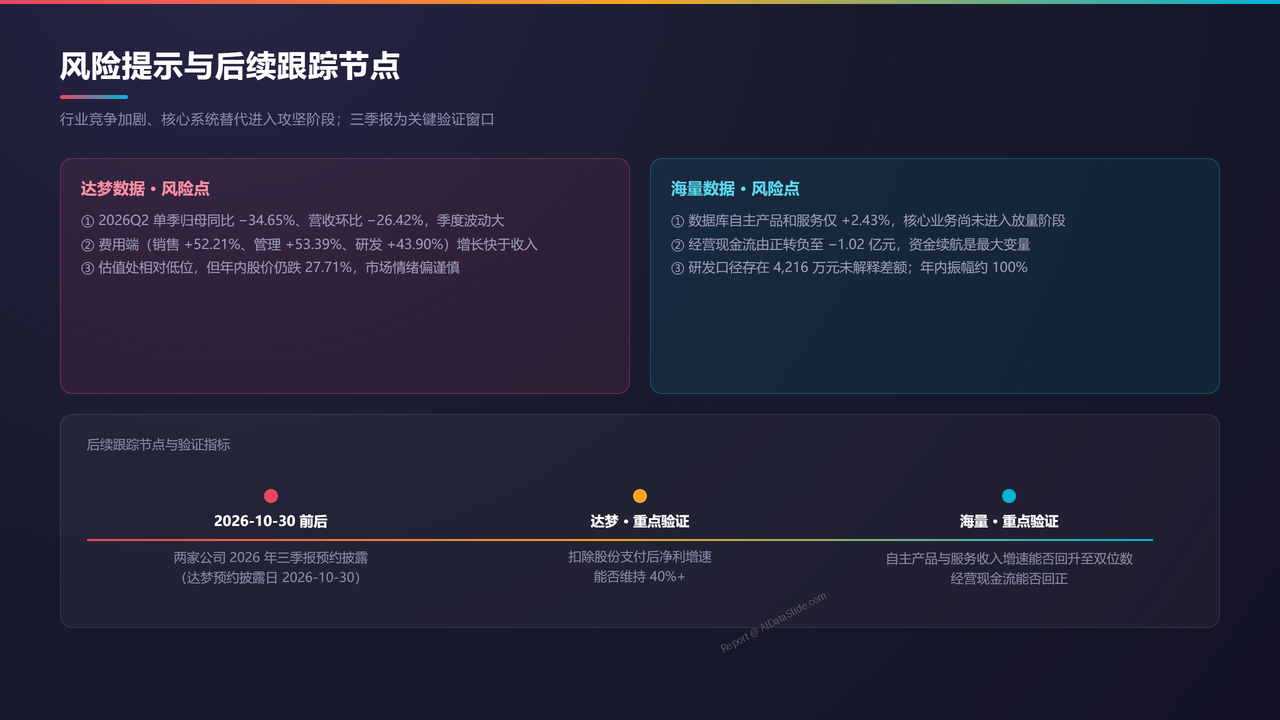This screenshot has height=720, width=1280.
Task: Click the orange timeline dot above 达梦 • 重点验证
Action: [640, 496]
